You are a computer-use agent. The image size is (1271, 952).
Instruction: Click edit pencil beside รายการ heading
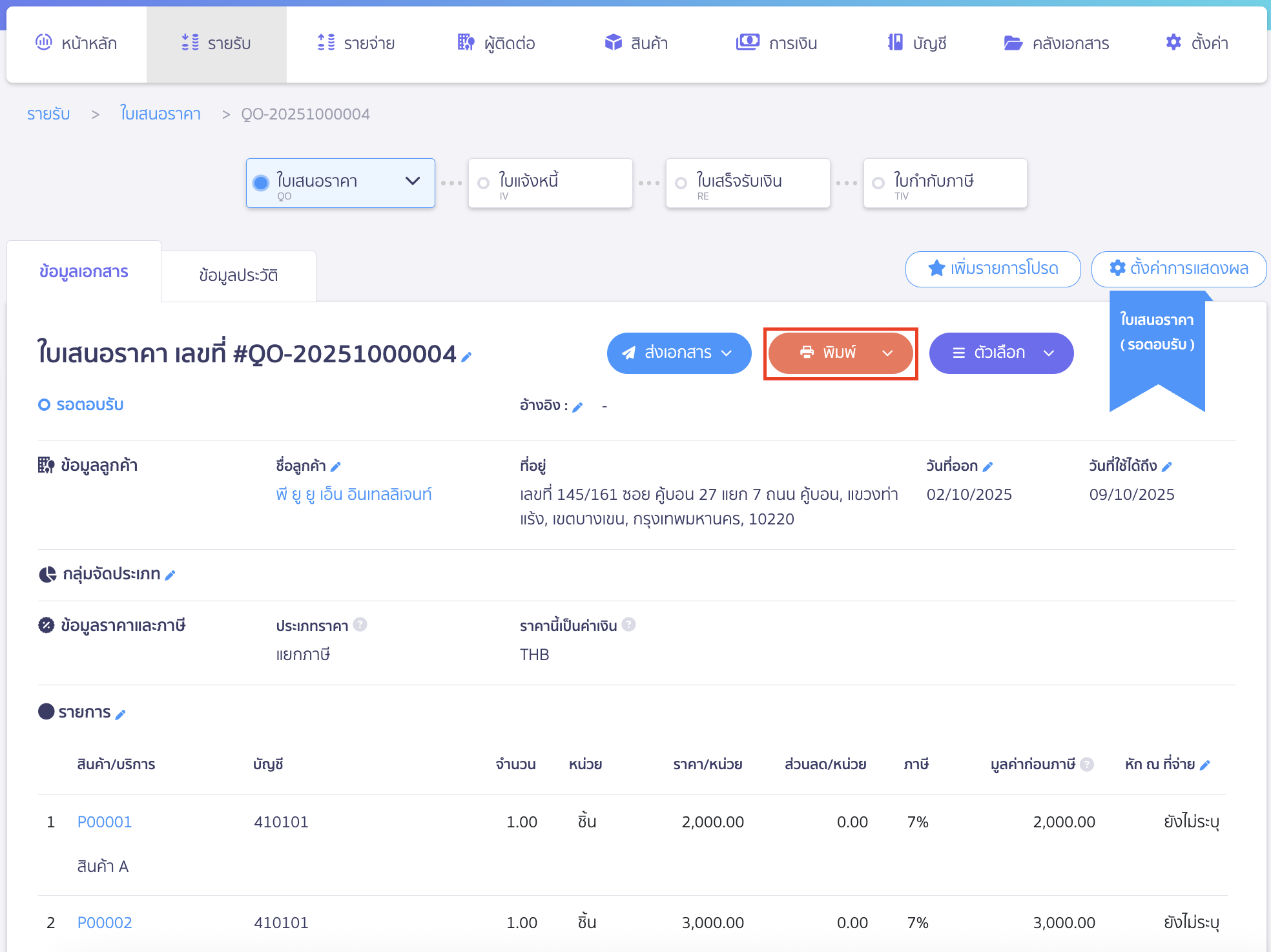(x=121, y=714)
